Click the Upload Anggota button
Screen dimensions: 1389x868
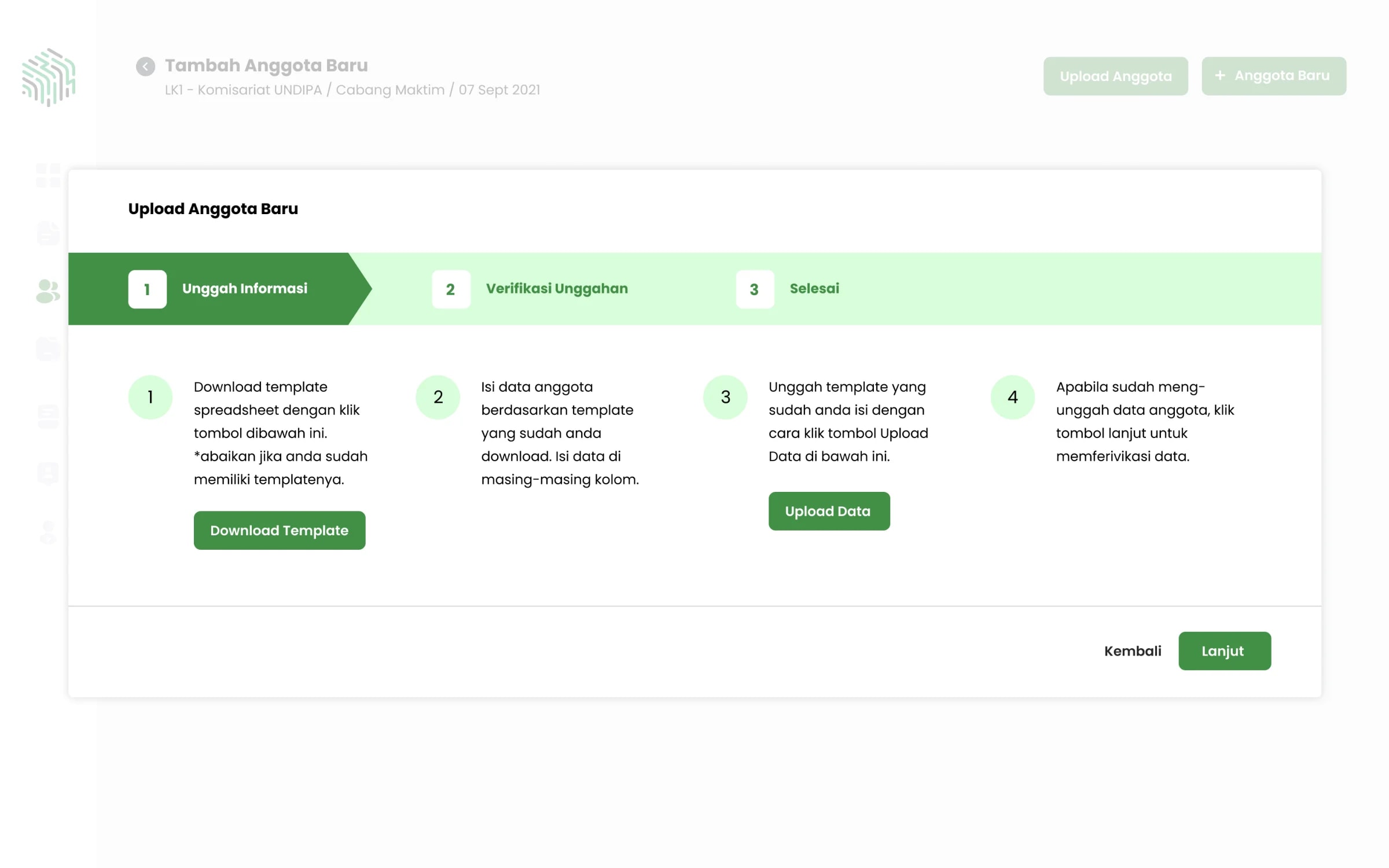click(1115, 76)
